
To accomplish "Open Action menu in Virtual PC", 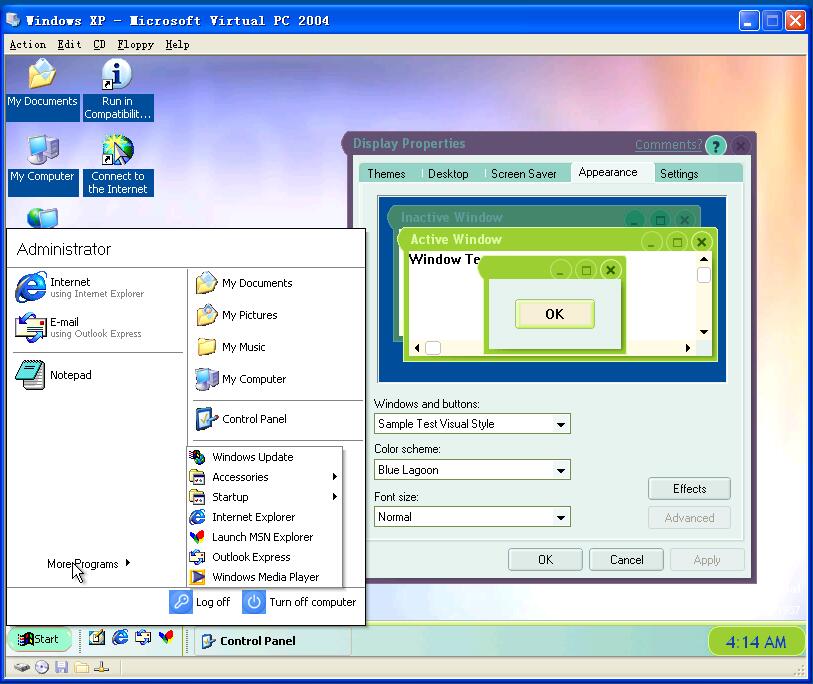I will point(27,45).
